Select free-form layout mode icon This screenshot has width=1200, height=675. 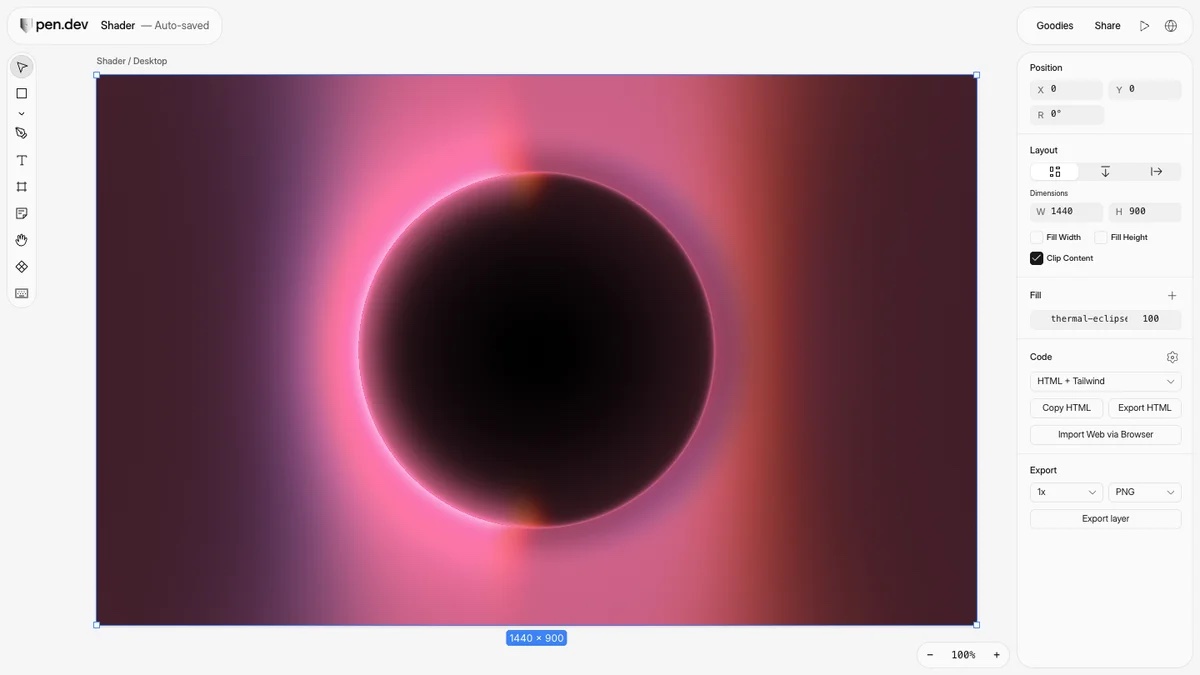pos(1055,172)
